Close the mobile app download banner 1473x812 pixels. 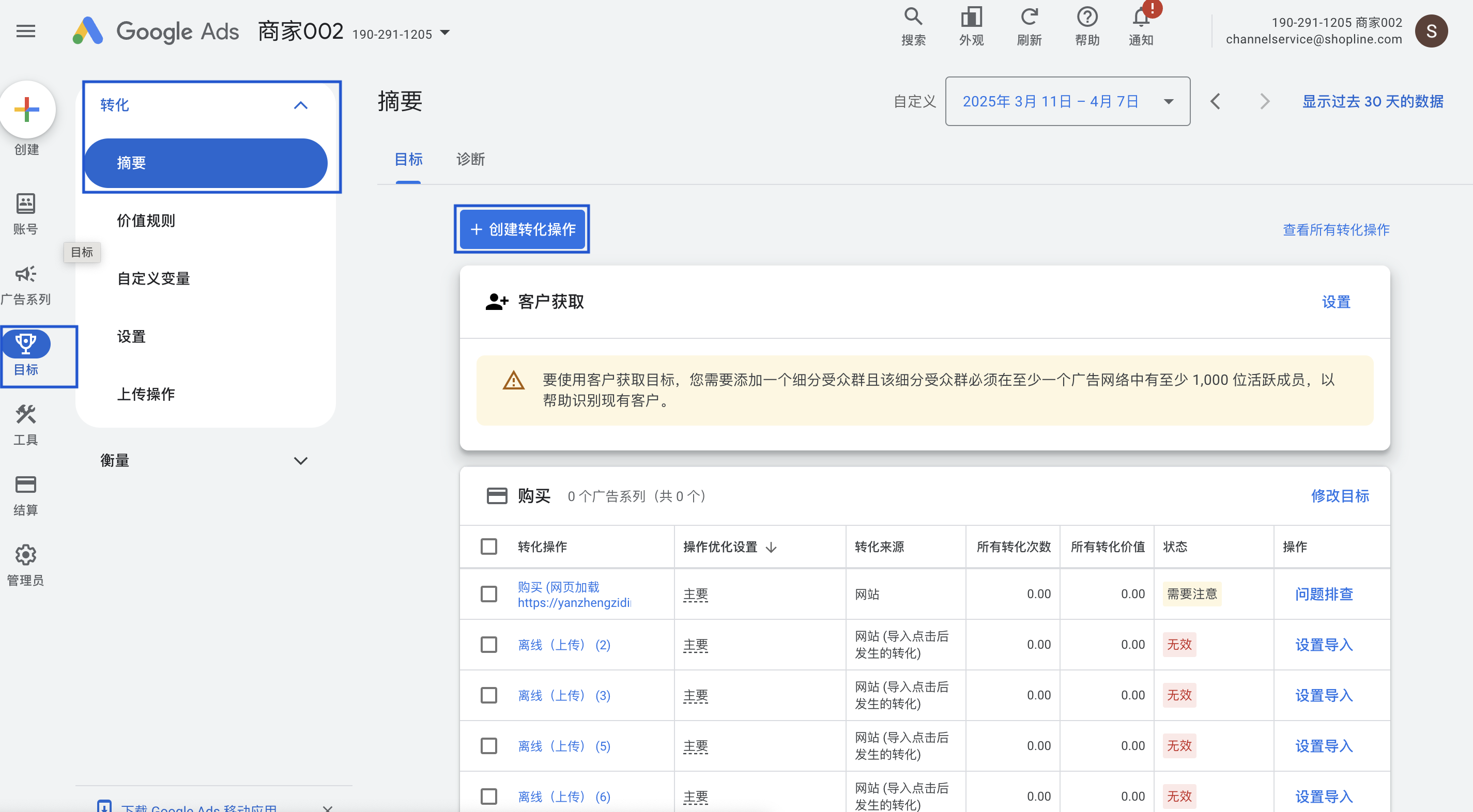(327, 807)
